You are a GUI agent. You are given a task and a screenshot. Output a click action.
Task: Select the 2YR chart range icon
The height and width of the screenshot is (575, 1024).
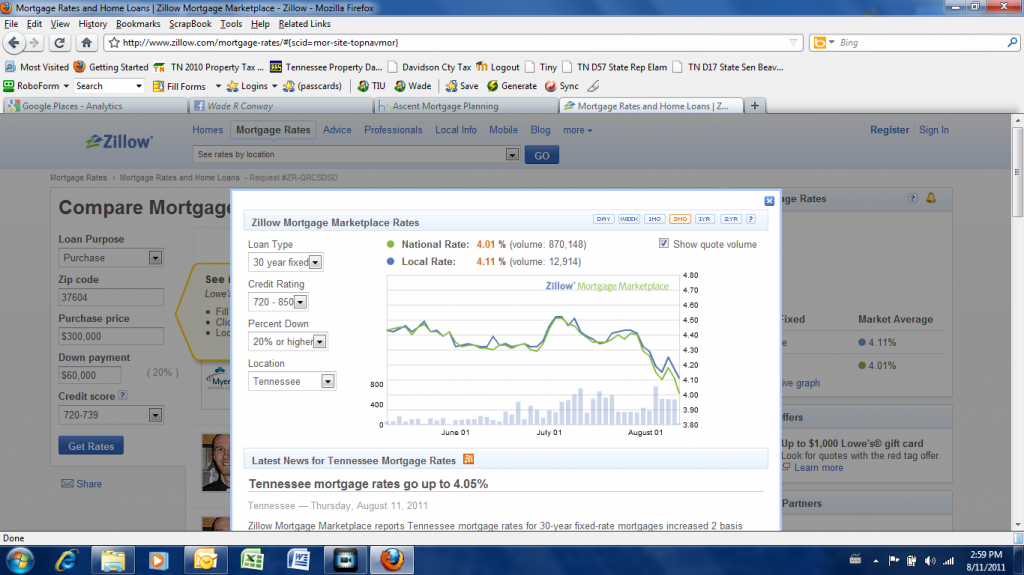tap(730, 219)
